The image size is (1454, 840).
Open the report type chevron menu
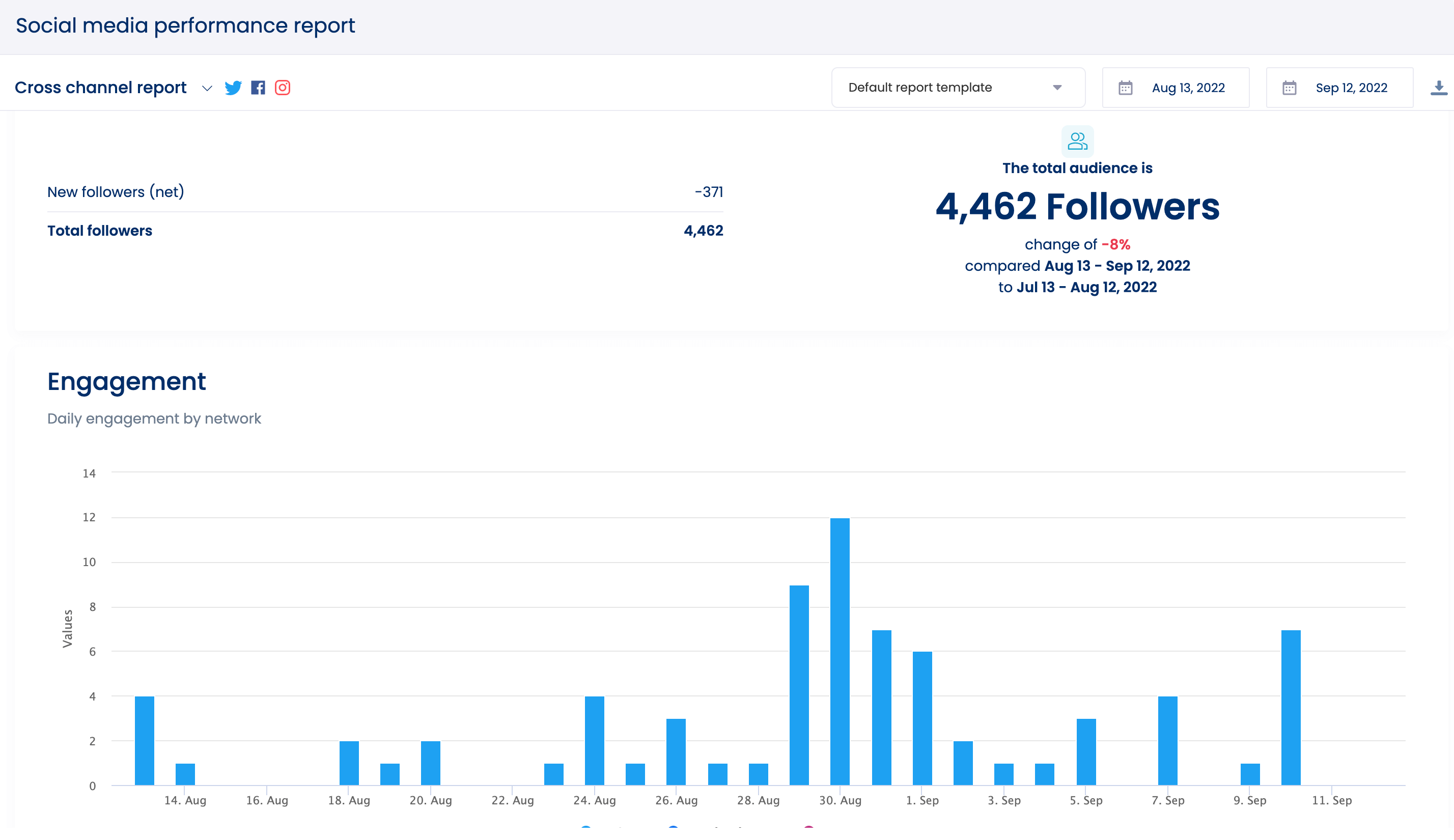click(208, 89)
